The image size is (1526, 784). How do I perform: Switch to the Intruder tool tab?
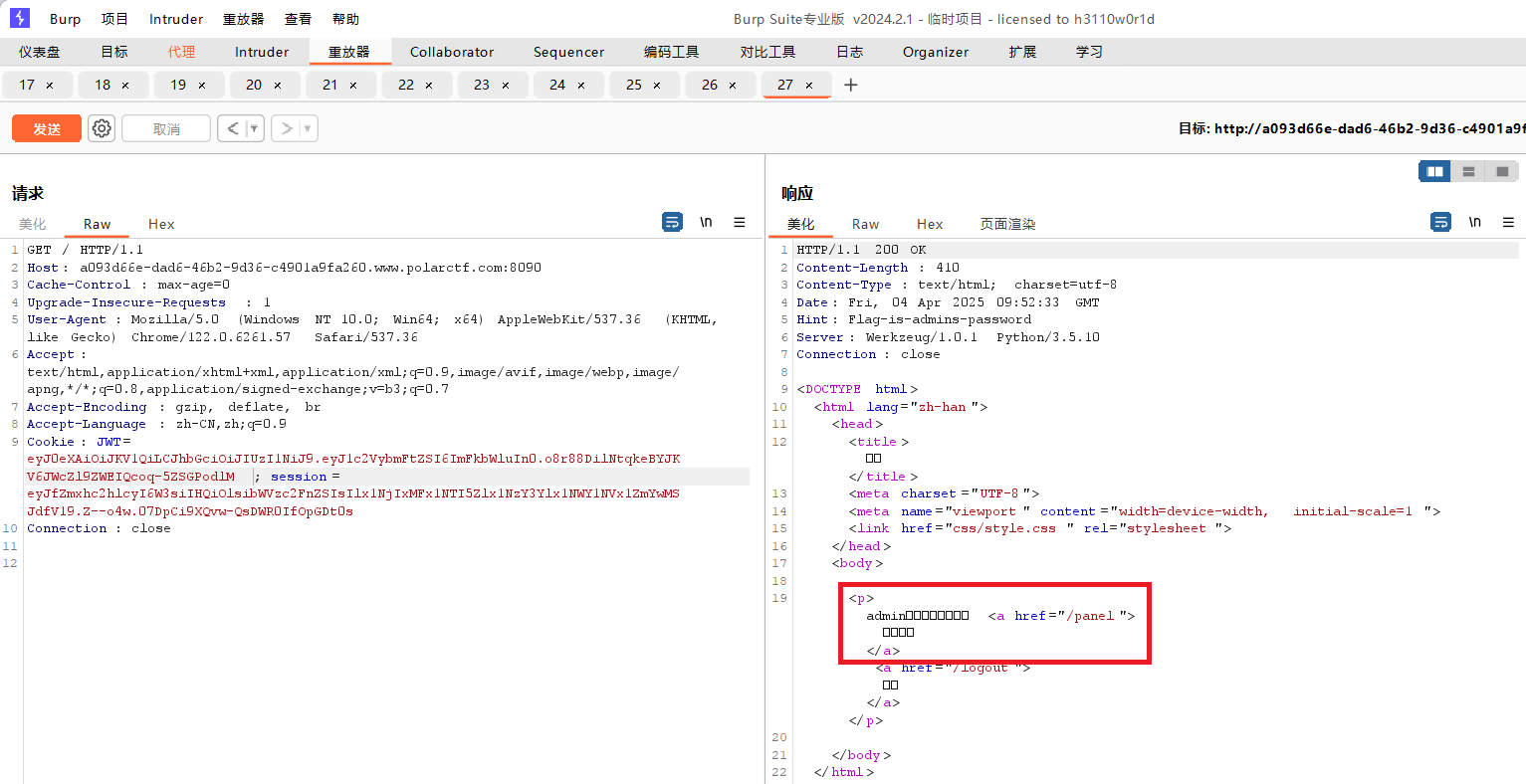262,52
